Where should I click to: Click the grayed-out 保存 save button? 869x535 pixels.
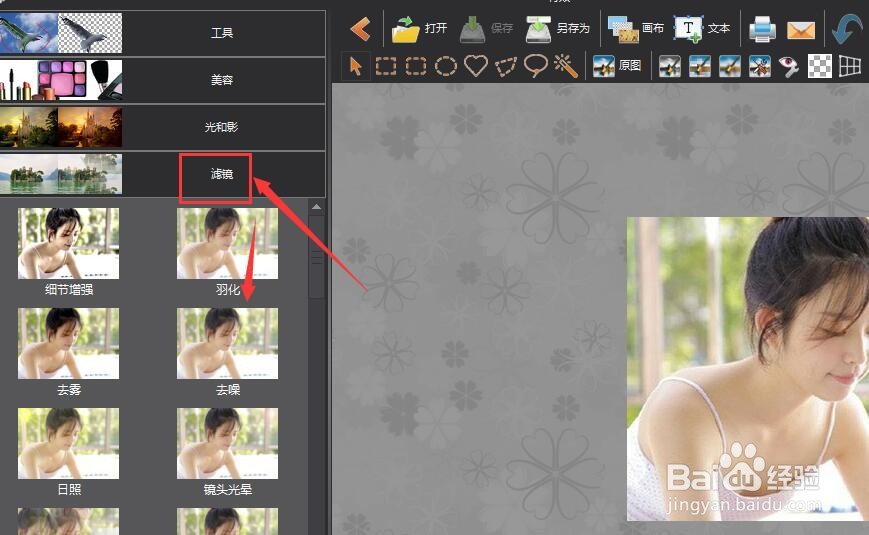point(486,29)
